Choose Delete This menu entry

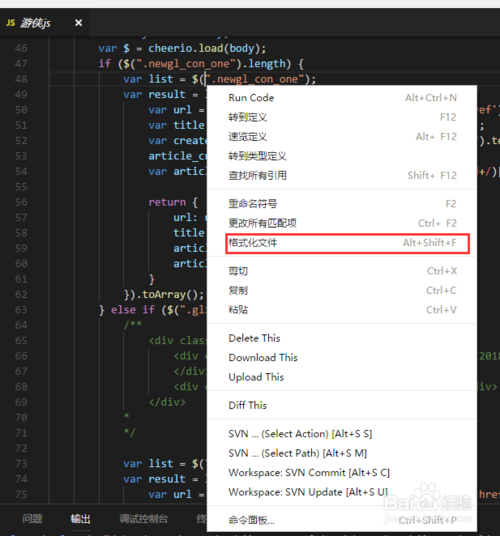(342, 338)
